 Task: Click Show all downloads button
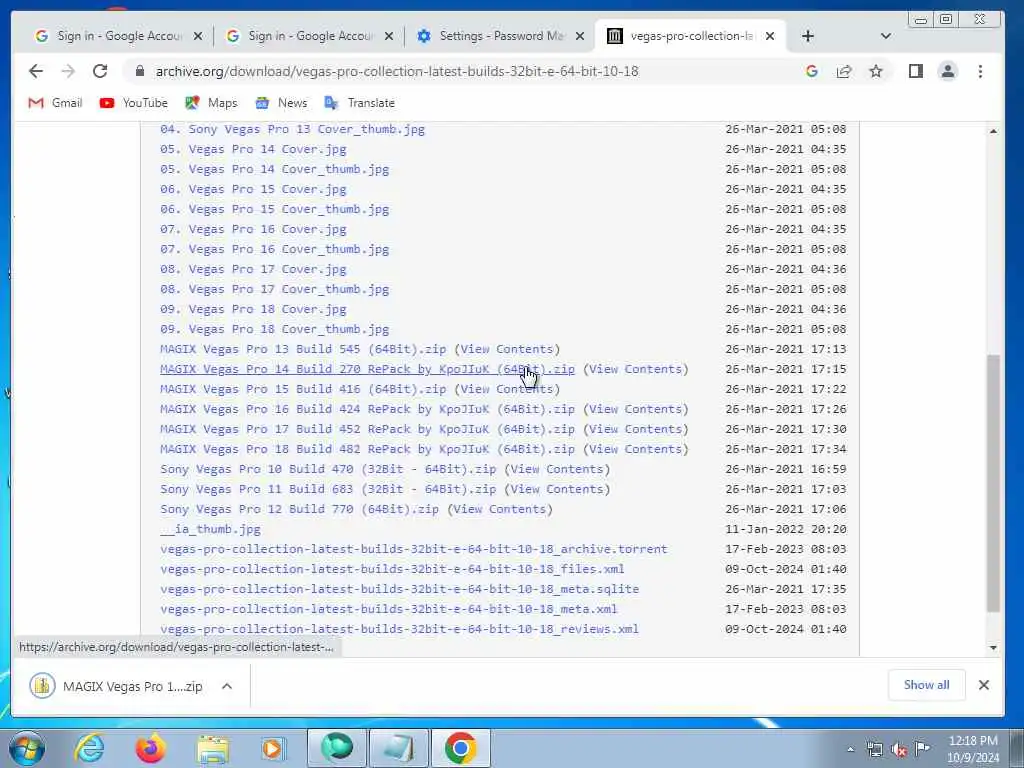coord(926,685)
